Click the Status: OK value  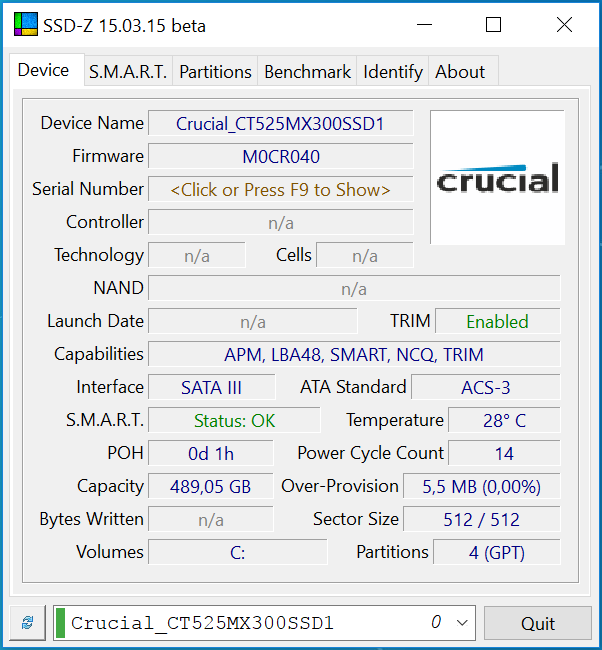click(x=234, y=420)
